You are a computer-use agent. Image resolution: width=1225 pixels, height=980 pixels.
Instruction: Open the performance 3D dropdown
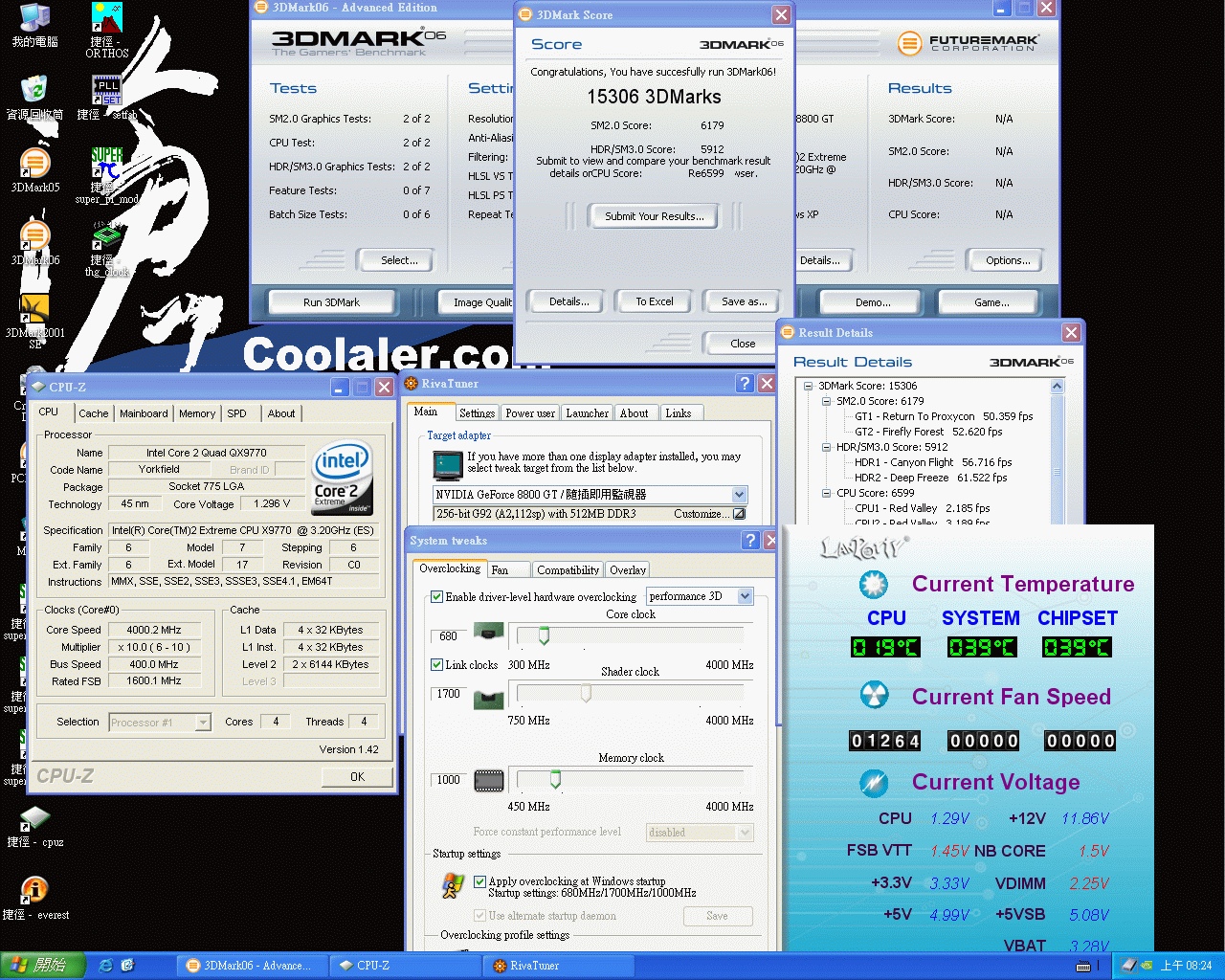[x=745, y=596]
